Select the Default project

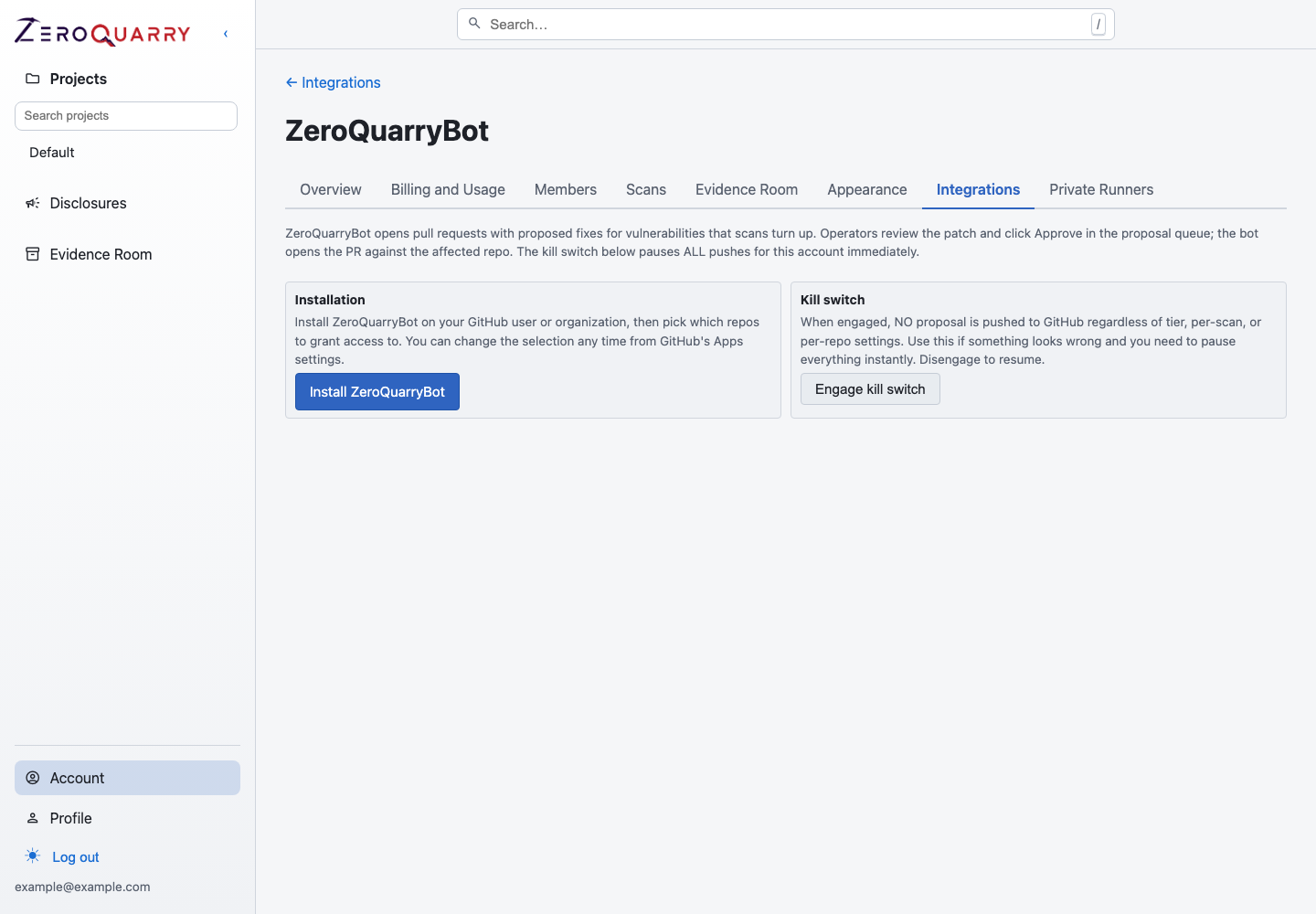(52, 153)
